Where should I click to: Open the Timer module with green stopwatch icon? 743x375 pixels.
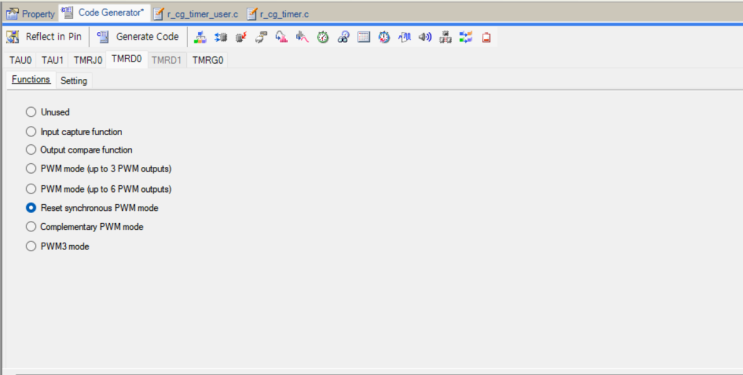click(x=323, y=37)
